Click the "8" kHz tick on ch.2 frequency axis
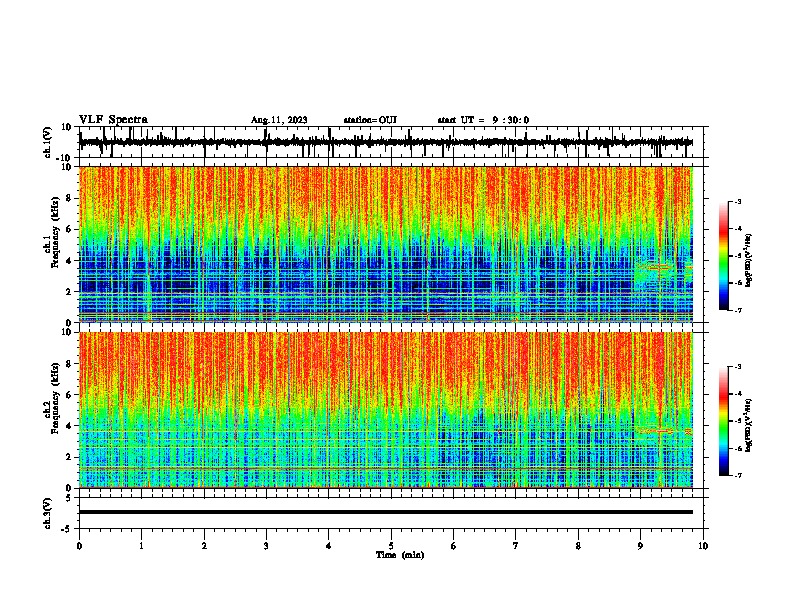The width and height of the screenshot is (792, 612). 70,364
